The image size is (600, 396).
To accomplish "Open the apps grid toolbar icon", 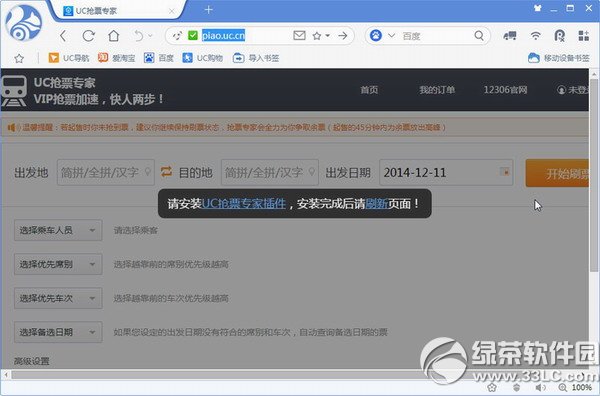I will [584, 36].
